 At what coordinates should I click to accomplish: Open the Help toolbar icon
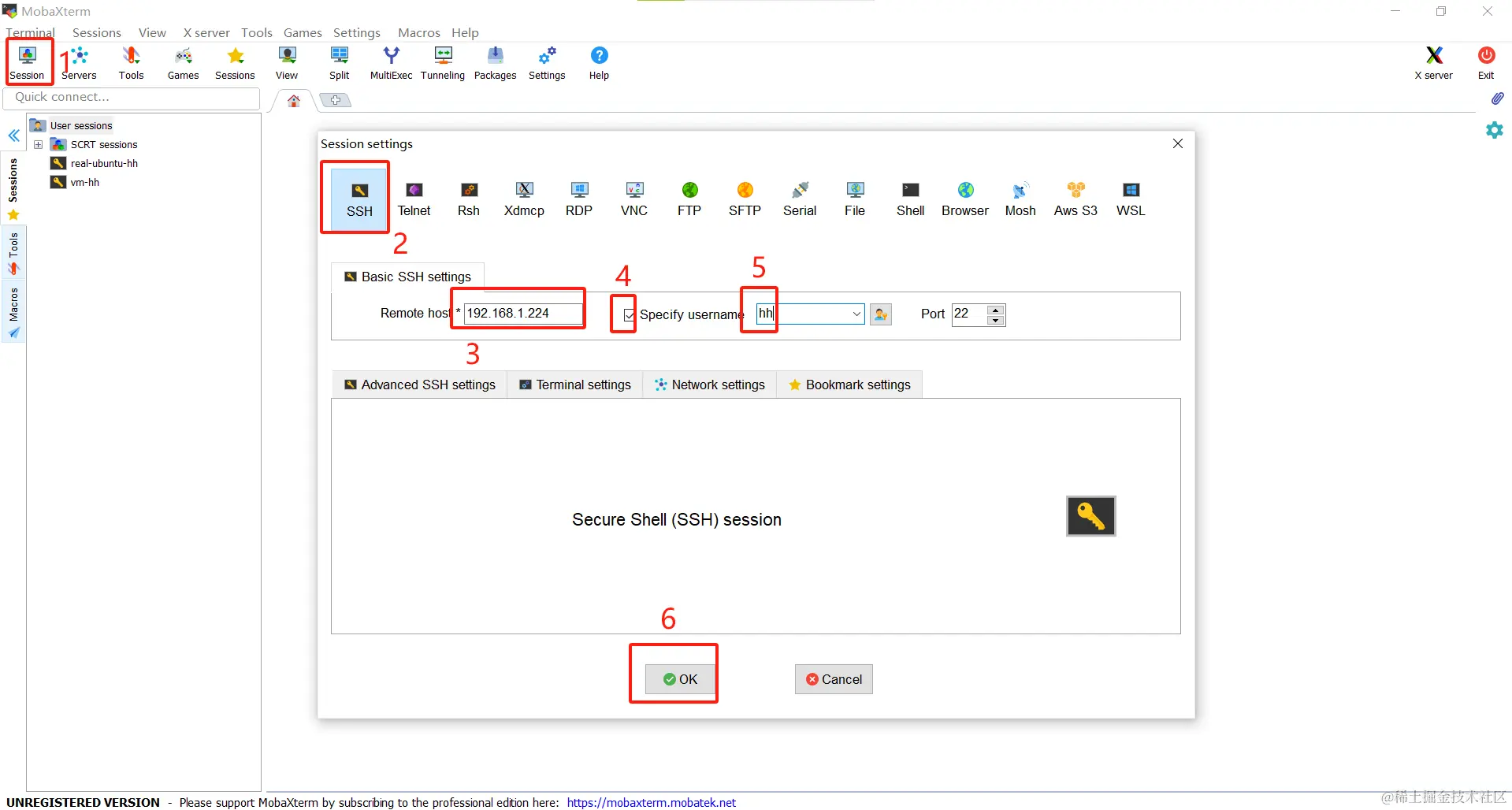(599, 63)
